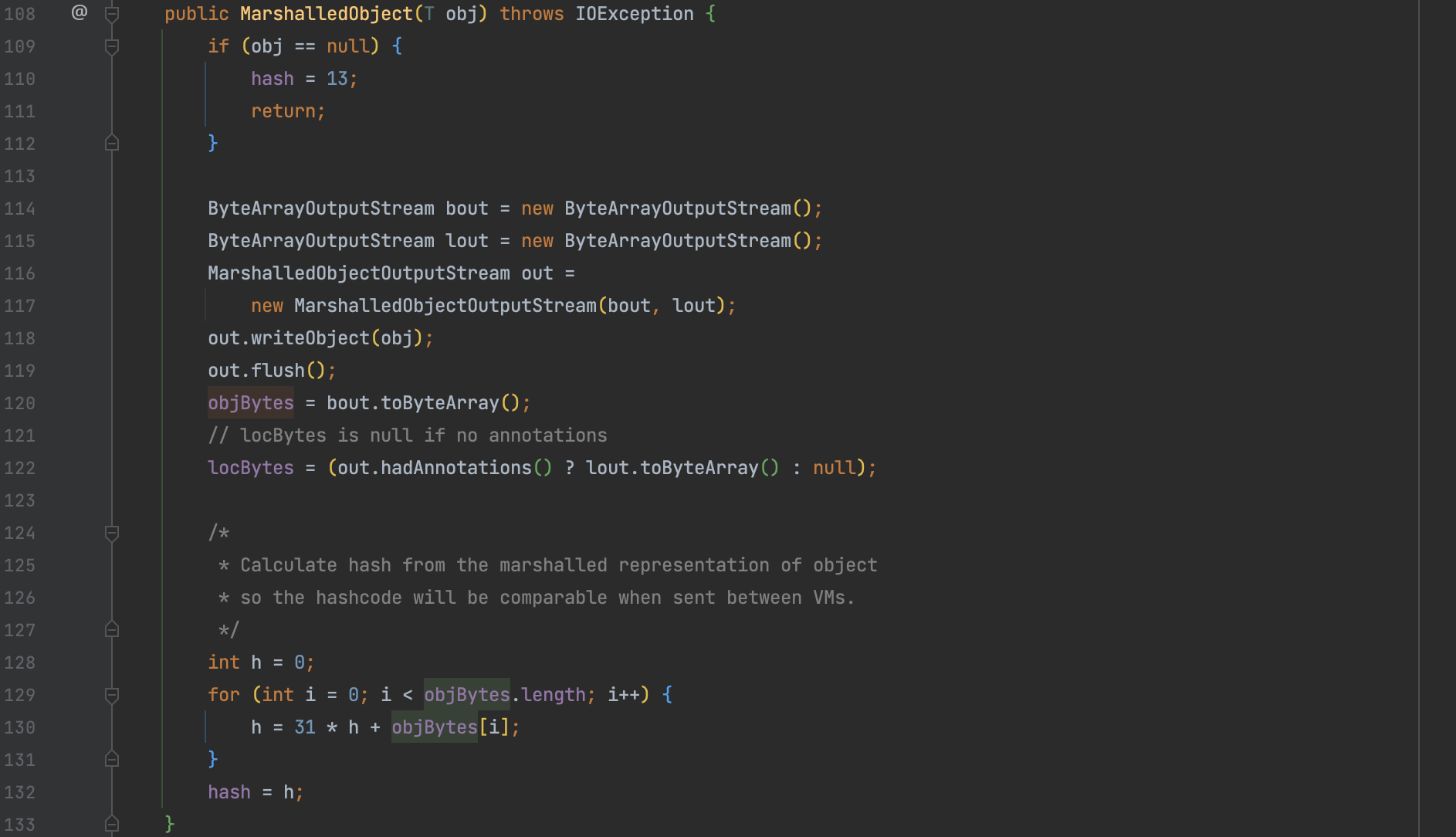Click the 'hash' field on line 110
Screen dimensions: 1456x837
(273, 79)
